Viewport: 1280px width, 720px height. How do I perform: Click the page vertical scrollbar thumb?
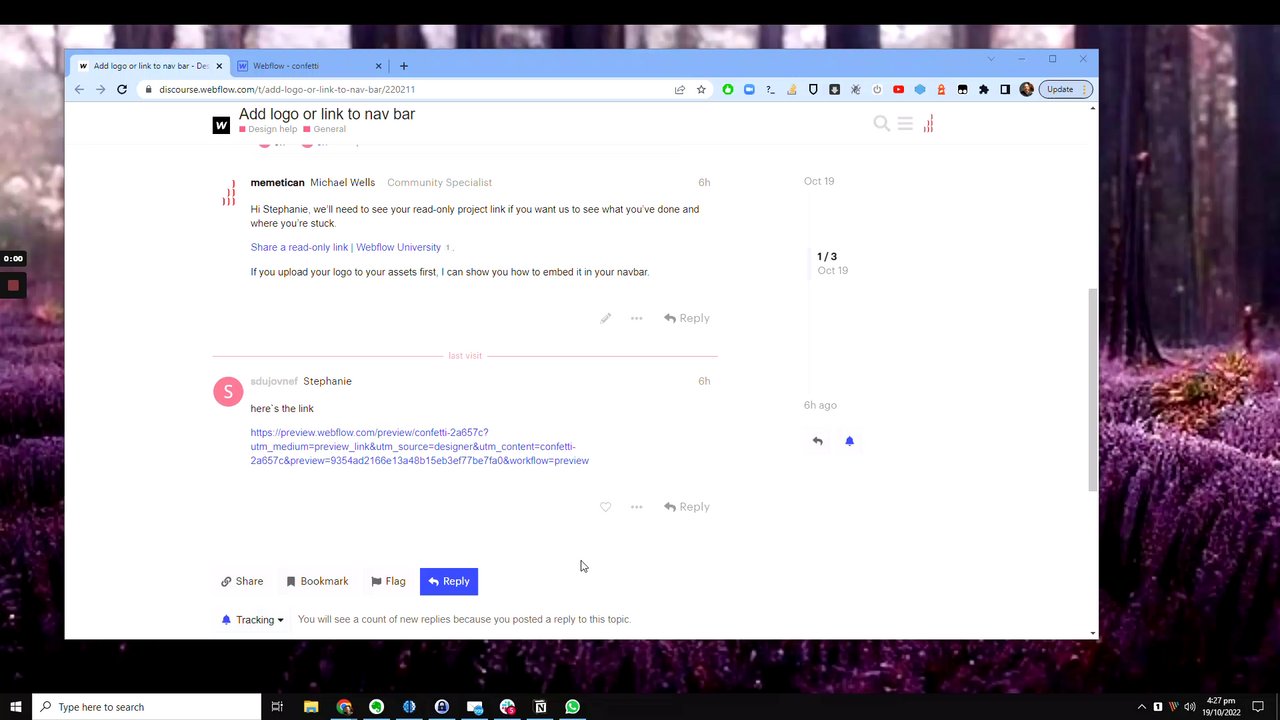1092,389
